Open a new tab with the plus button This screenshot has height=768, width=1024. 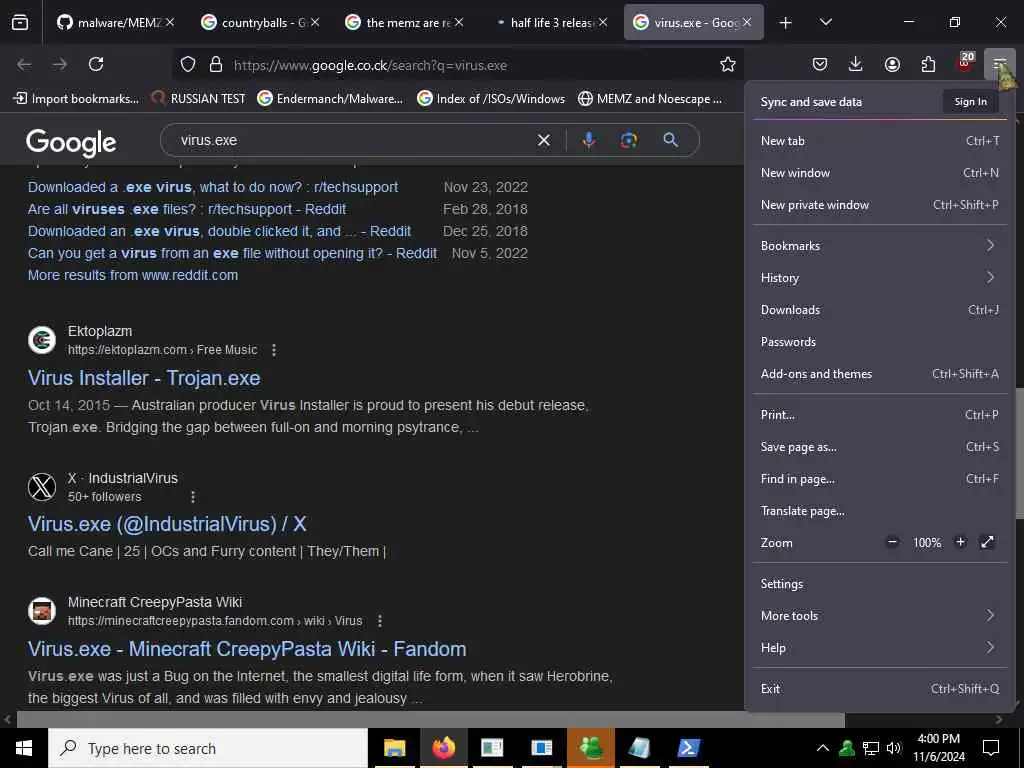pos(786,23)
